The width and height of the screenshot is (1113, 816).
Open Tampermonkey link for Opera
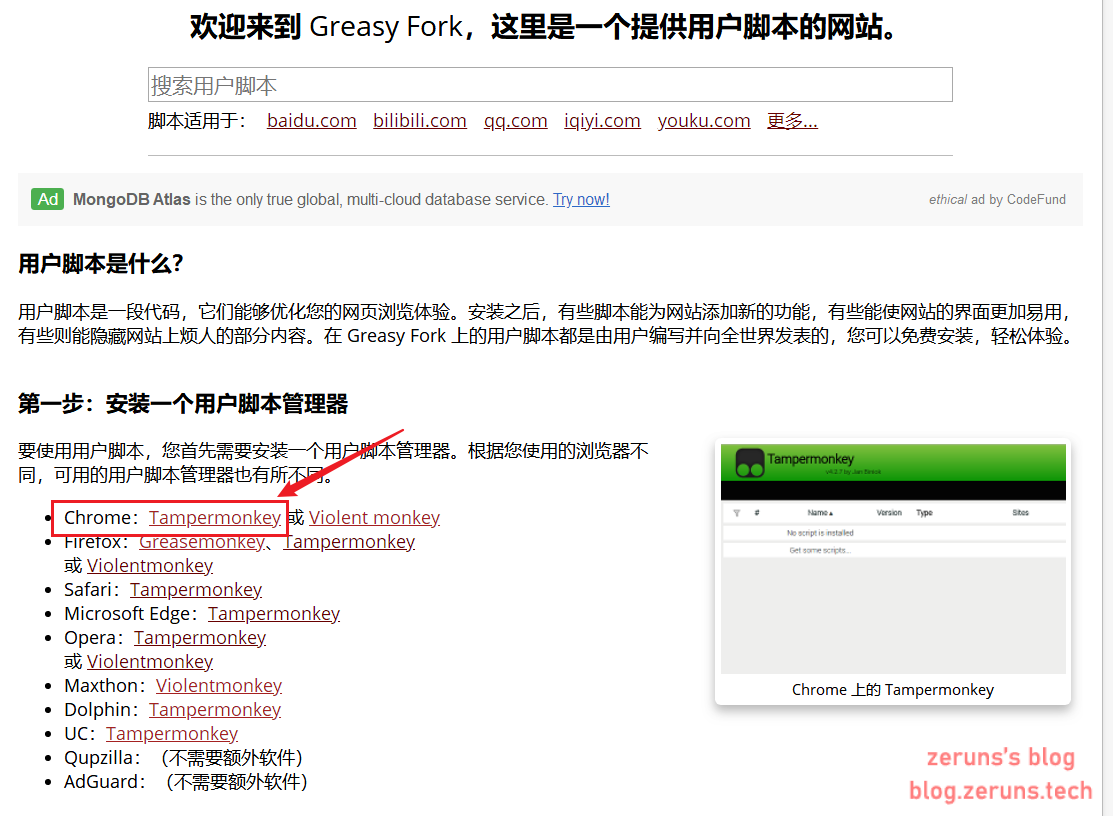click(200, 638)
